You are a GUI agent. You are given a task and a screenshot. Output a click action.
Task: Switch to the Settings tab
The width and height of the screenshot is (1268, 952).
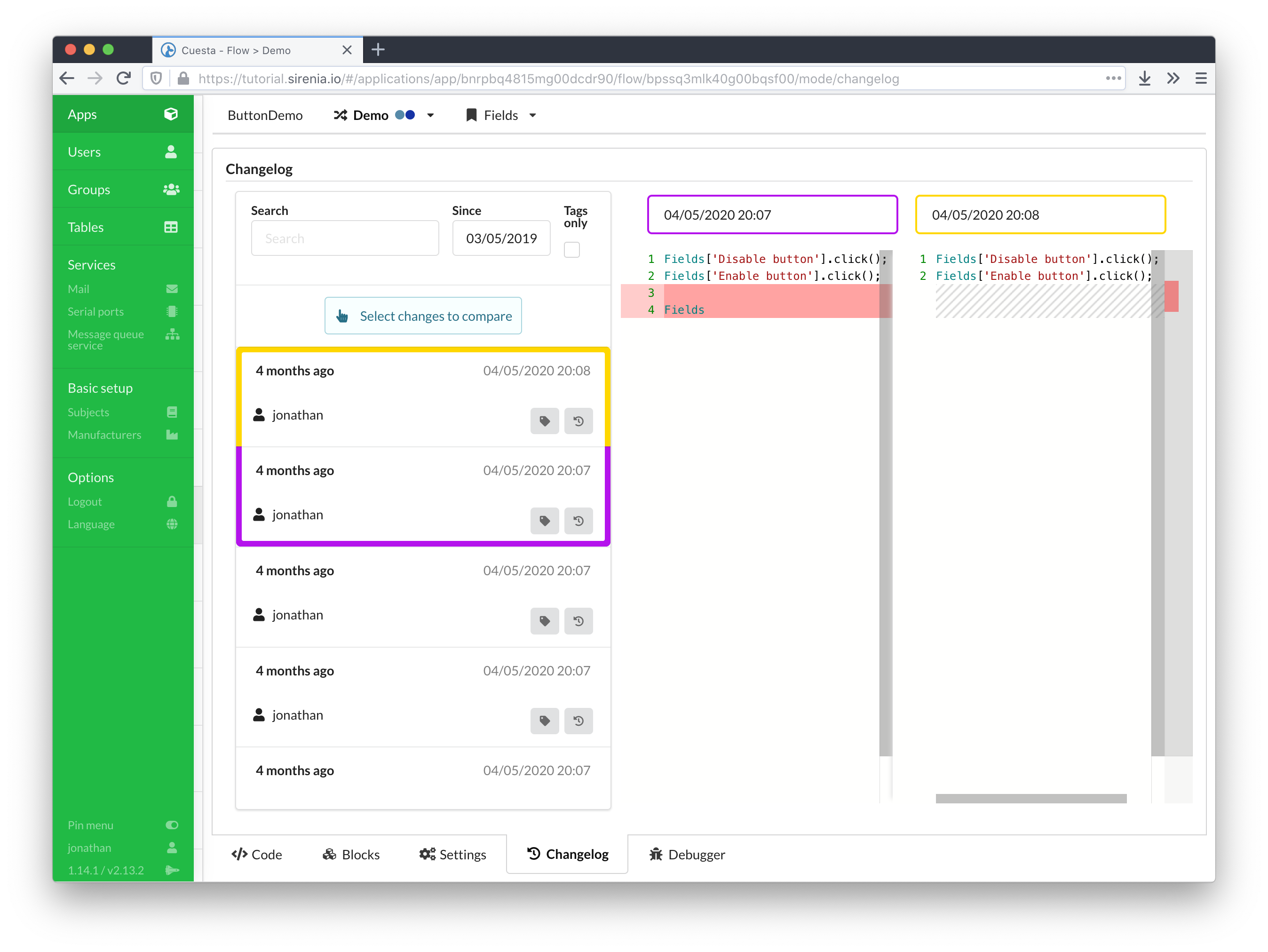click(452, 855)
